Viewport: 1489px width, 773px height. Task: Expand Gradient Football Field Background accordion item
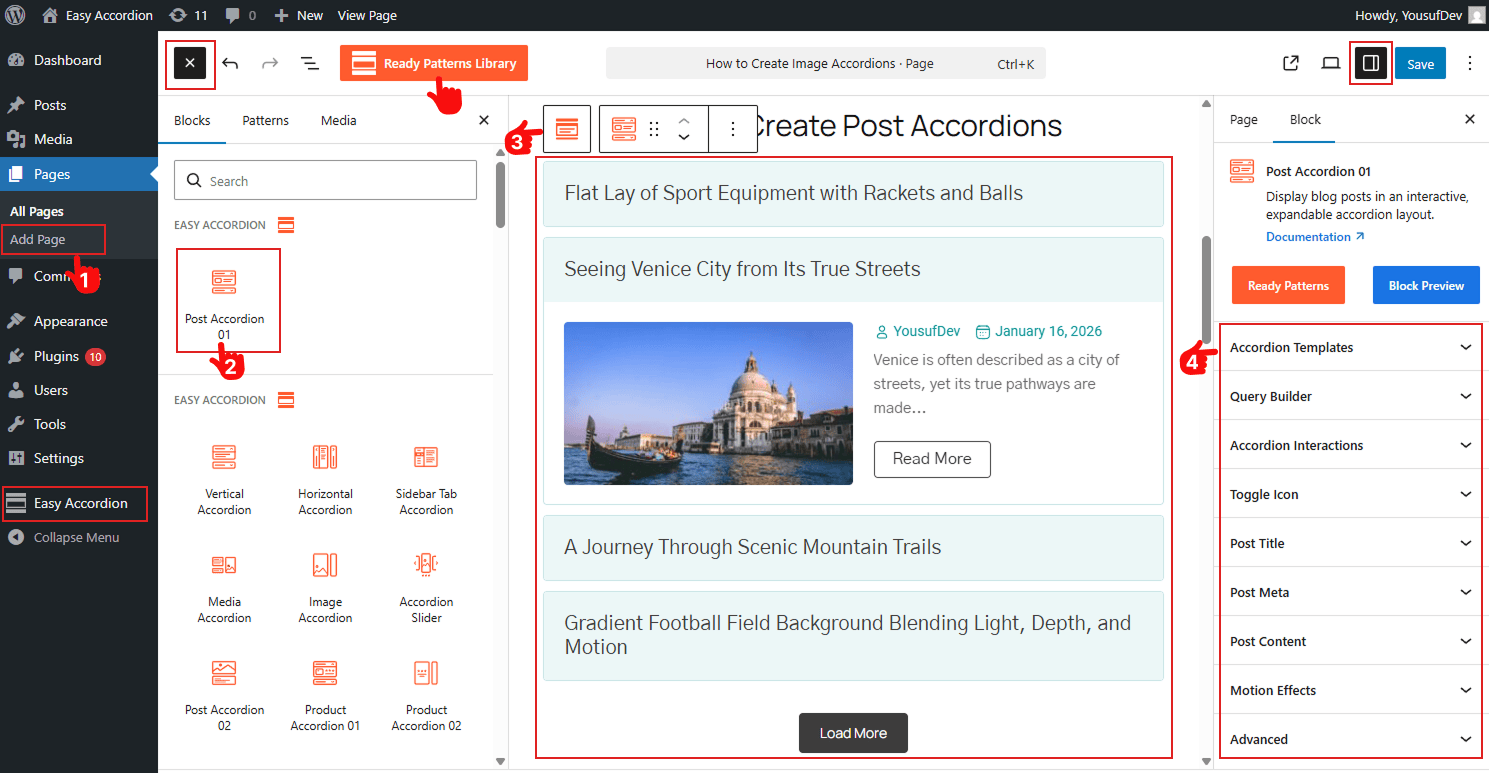tap(853, 635)
